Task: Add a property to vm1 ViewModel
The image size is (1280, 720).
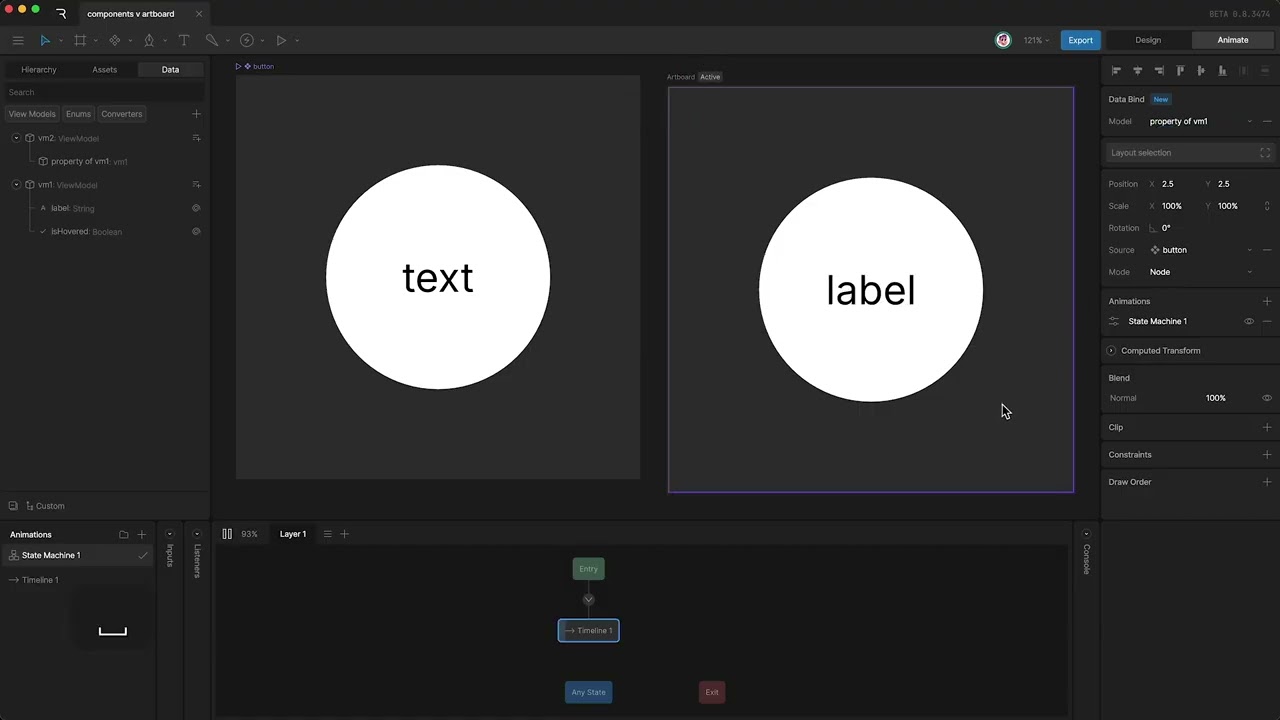Action: 196,185
